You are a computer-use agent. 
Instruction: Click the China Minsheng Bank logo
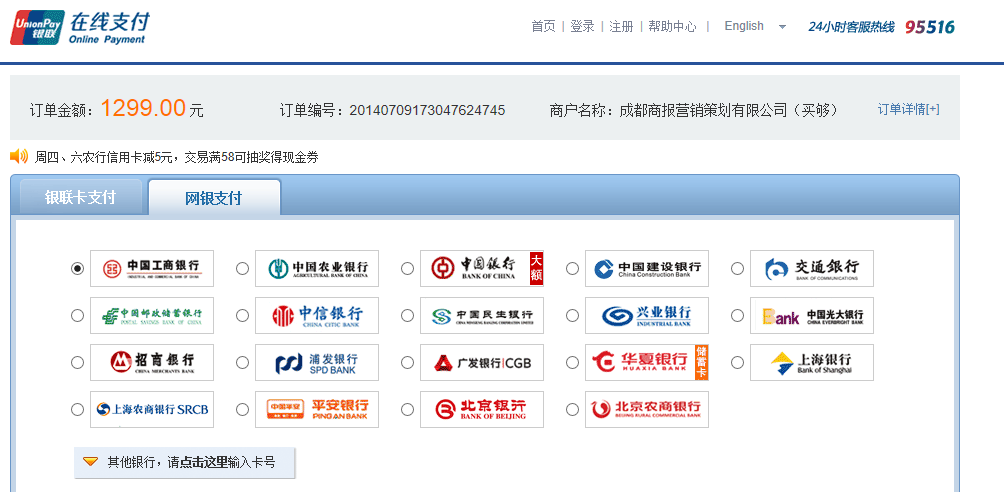482,315
